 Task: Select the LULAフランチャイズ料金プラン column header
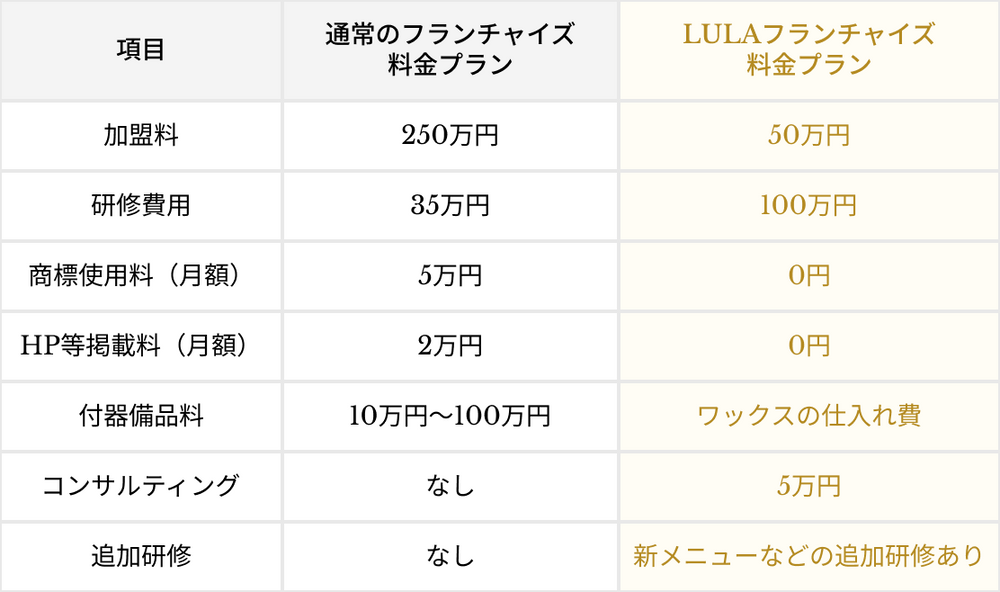809,50
